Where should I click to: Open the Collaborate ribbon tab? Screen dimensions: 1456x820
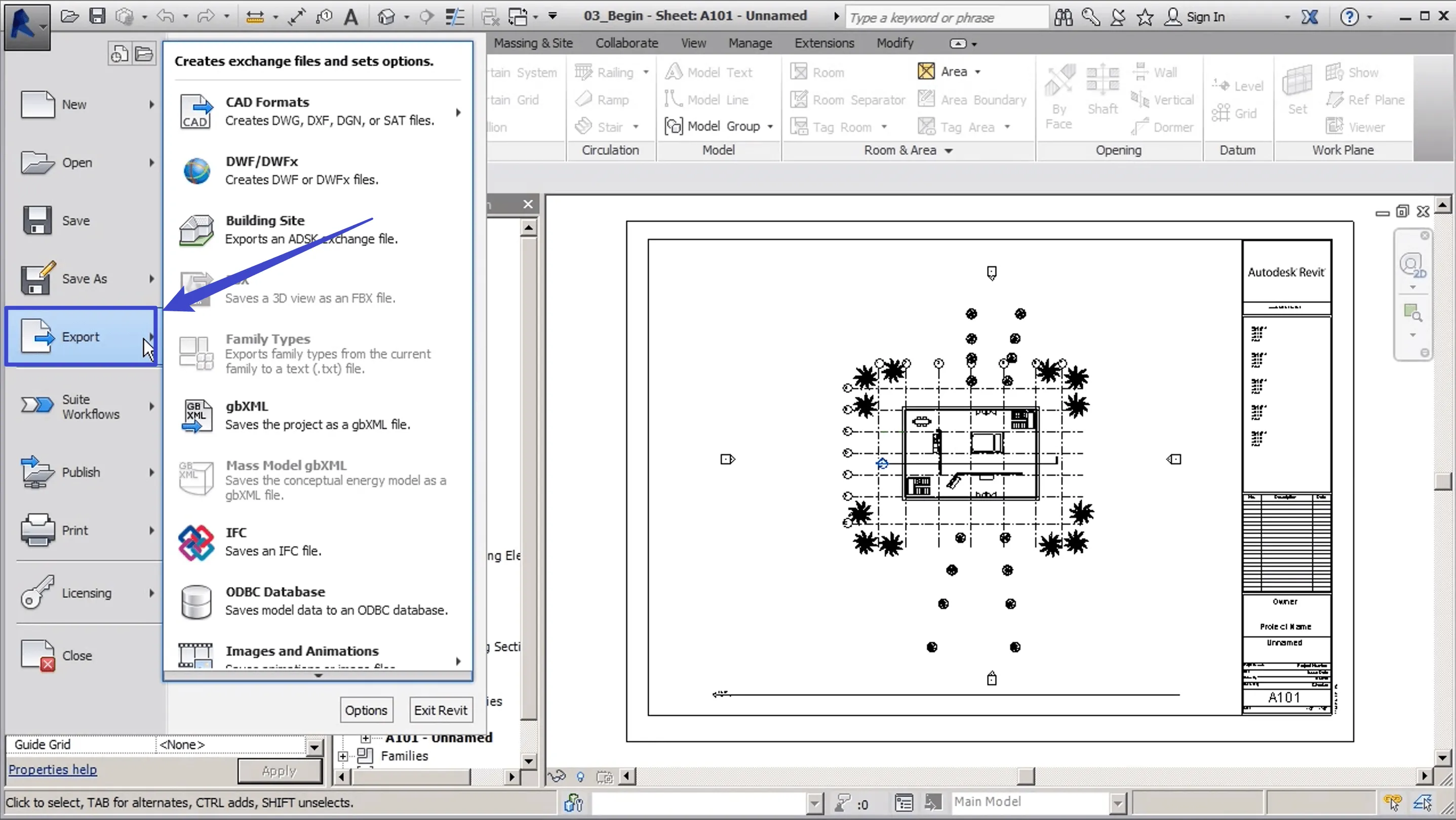click(x=625, y=43)
